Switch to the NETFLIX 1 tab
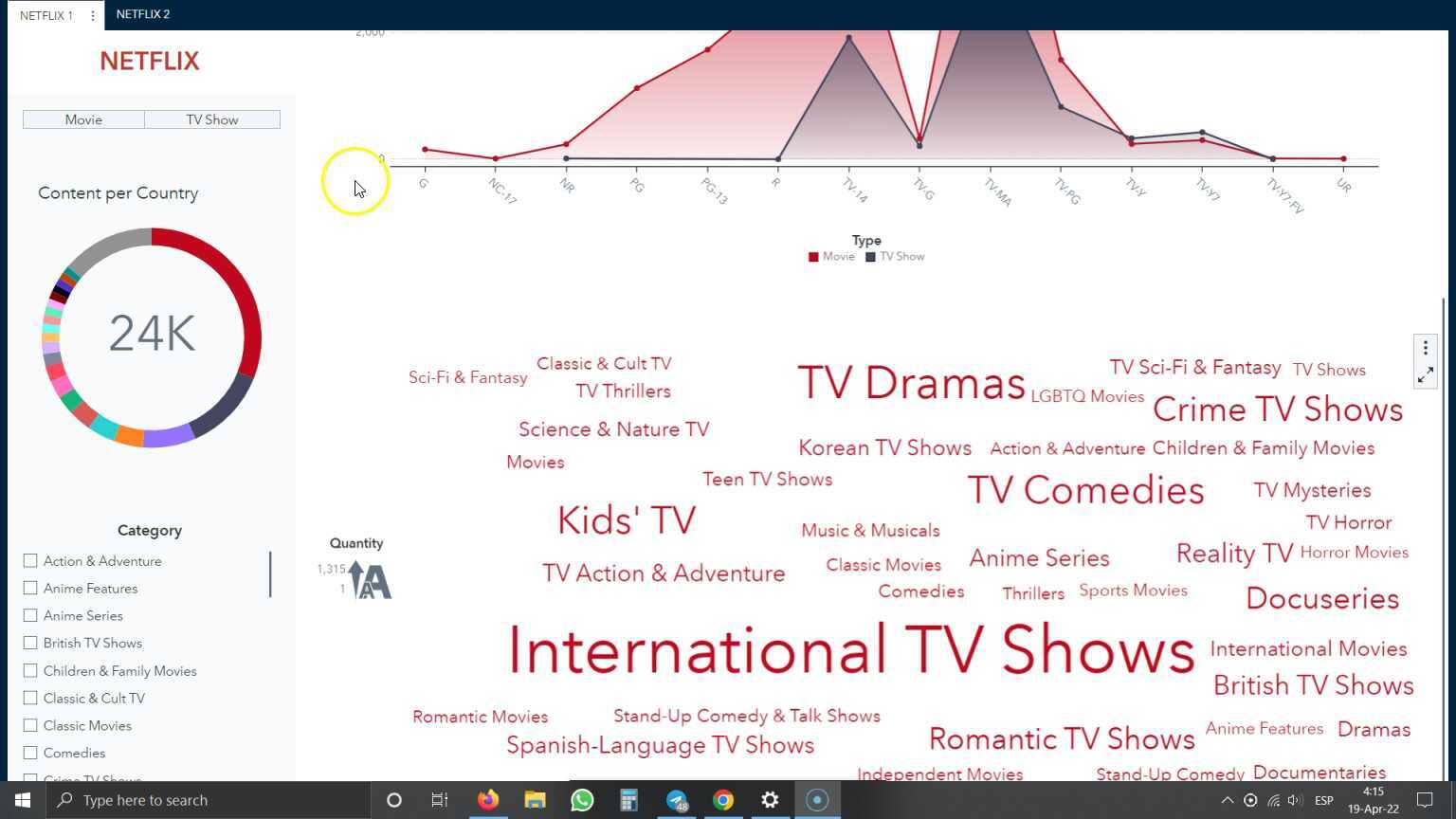This screenshot has height=819, width=1456. [45, 14]
